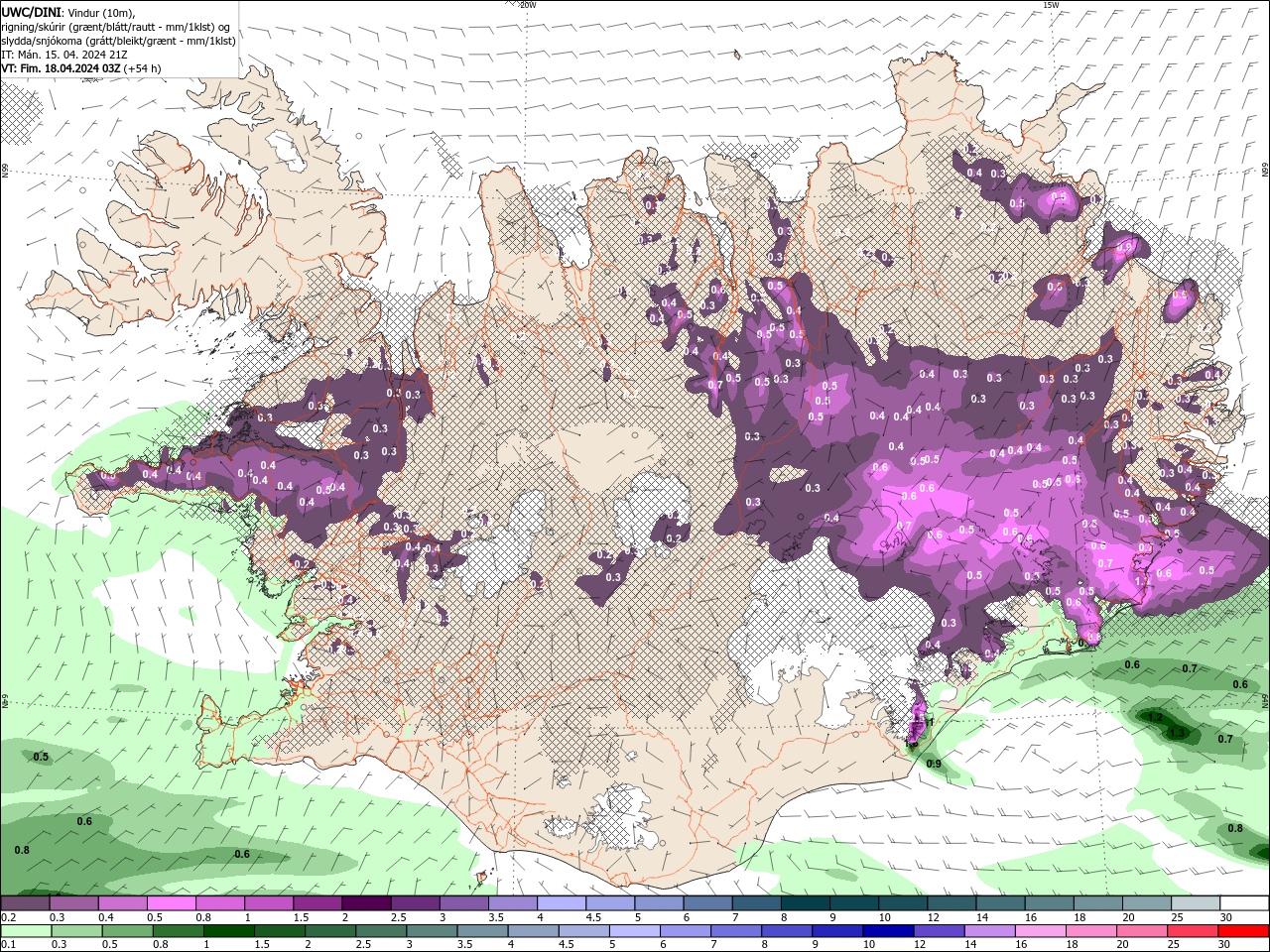Pick the darkest green swatch between 1 and 1.5
The image size is (1270, 952).
pyautogui.click(x=228, y=931)
